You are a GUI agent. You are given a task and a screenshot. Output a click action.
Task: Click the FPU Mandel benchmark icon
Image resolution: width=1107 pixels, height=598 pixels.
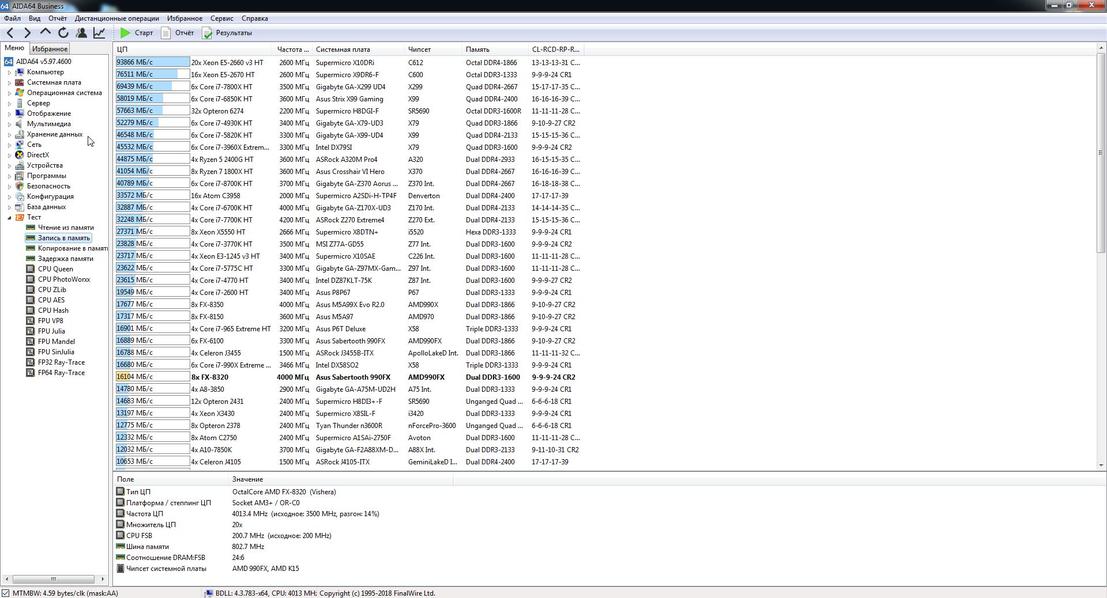30,341
